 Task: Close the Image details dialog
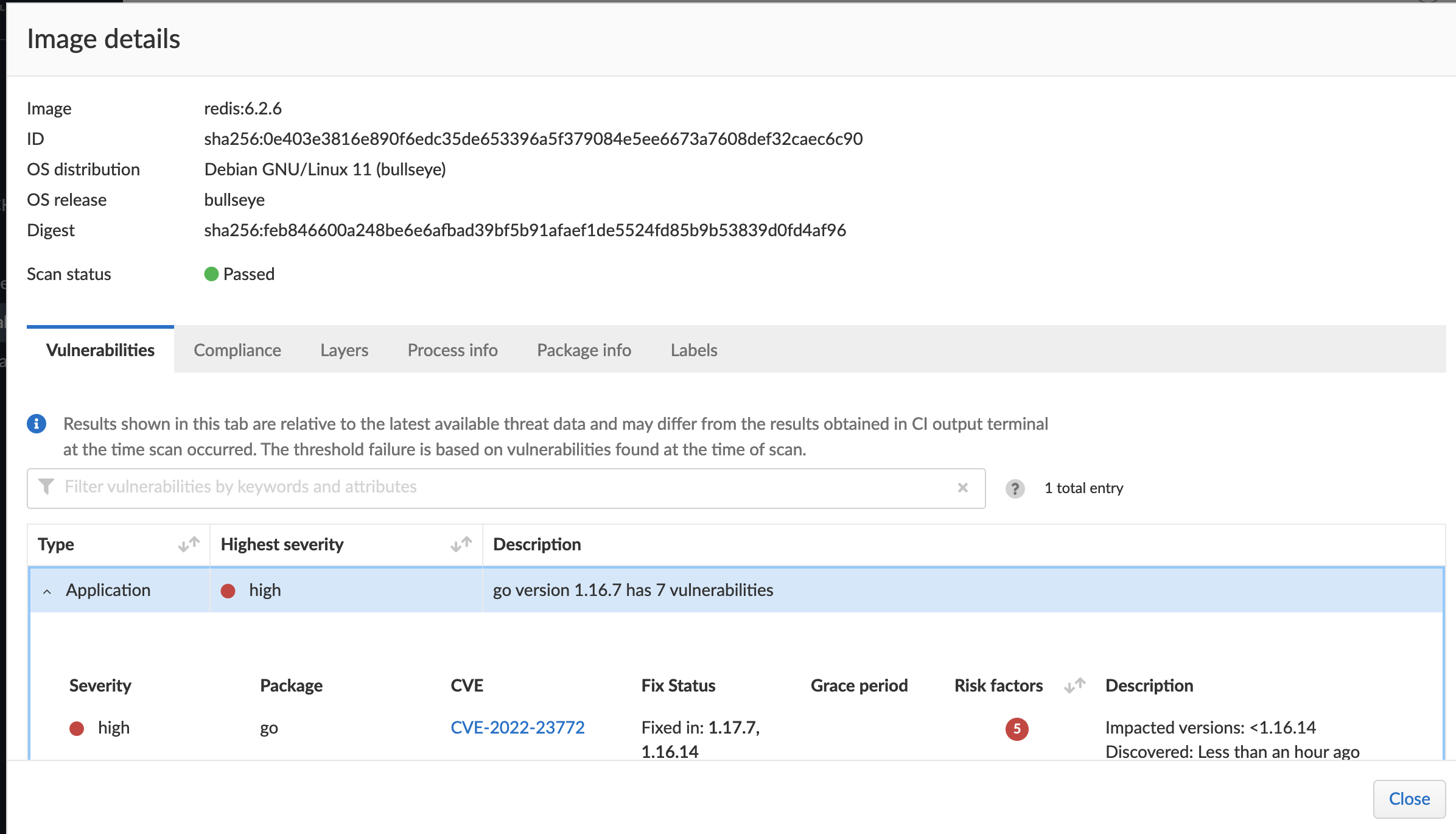1409,799
